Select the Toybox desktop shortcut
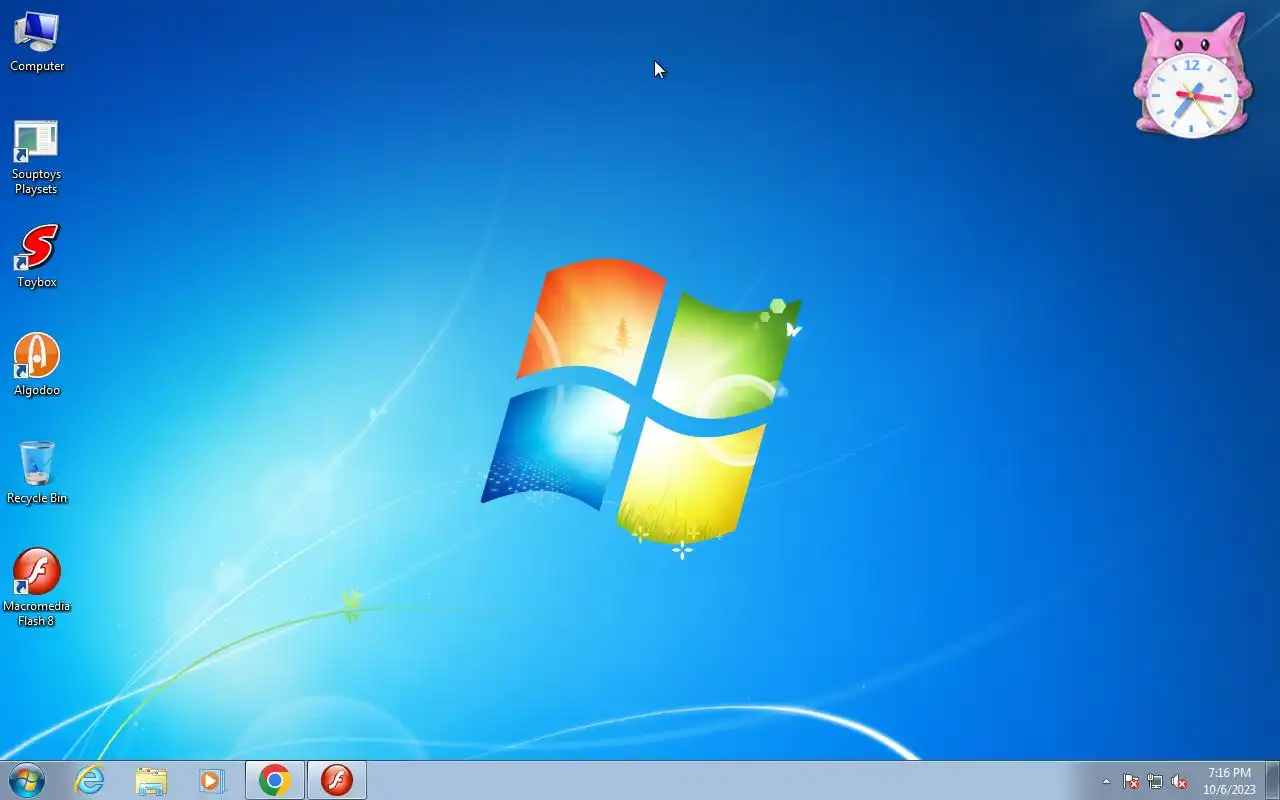This screenshot has width=1280, height=800. [x=37, y=257]
